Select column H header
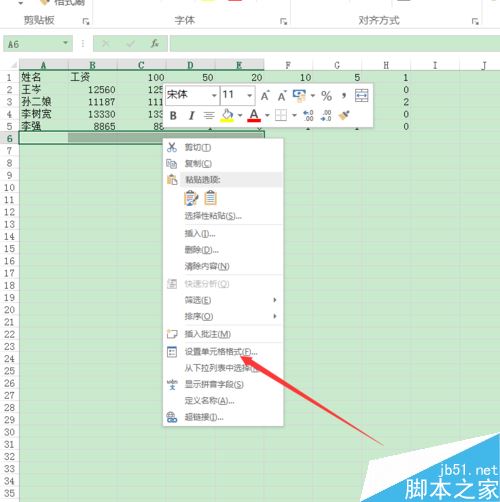The height and width of the screenshot is (502, 500). point(386,65)
